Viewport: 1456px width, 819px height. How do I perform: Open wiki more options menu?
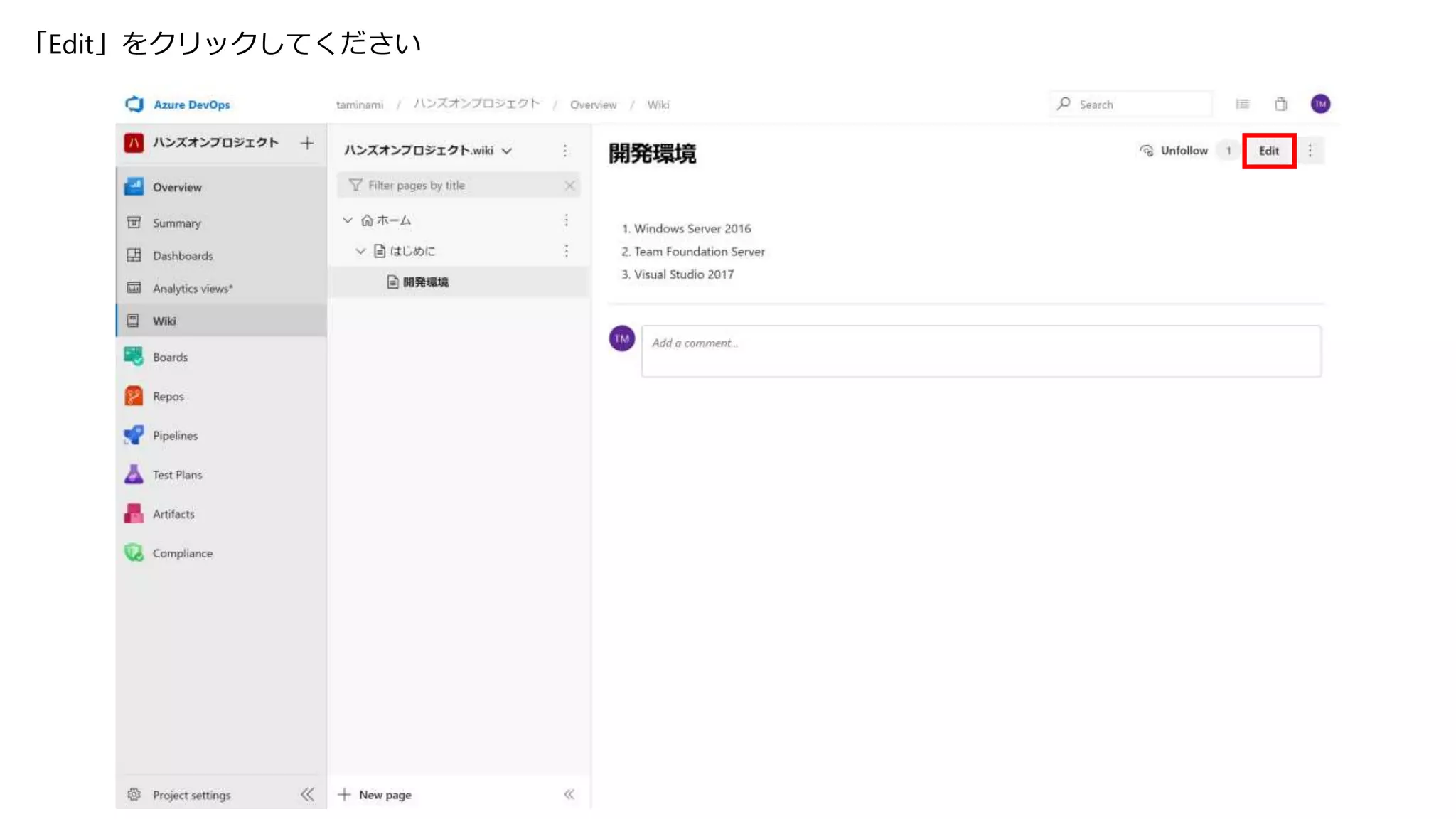coord(565,151)
